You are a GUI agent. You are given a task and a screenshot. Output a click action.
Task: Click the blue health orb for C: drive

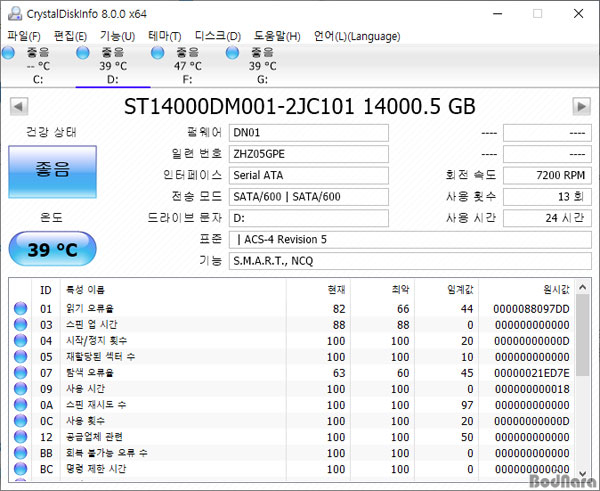[x=8, y=52]
